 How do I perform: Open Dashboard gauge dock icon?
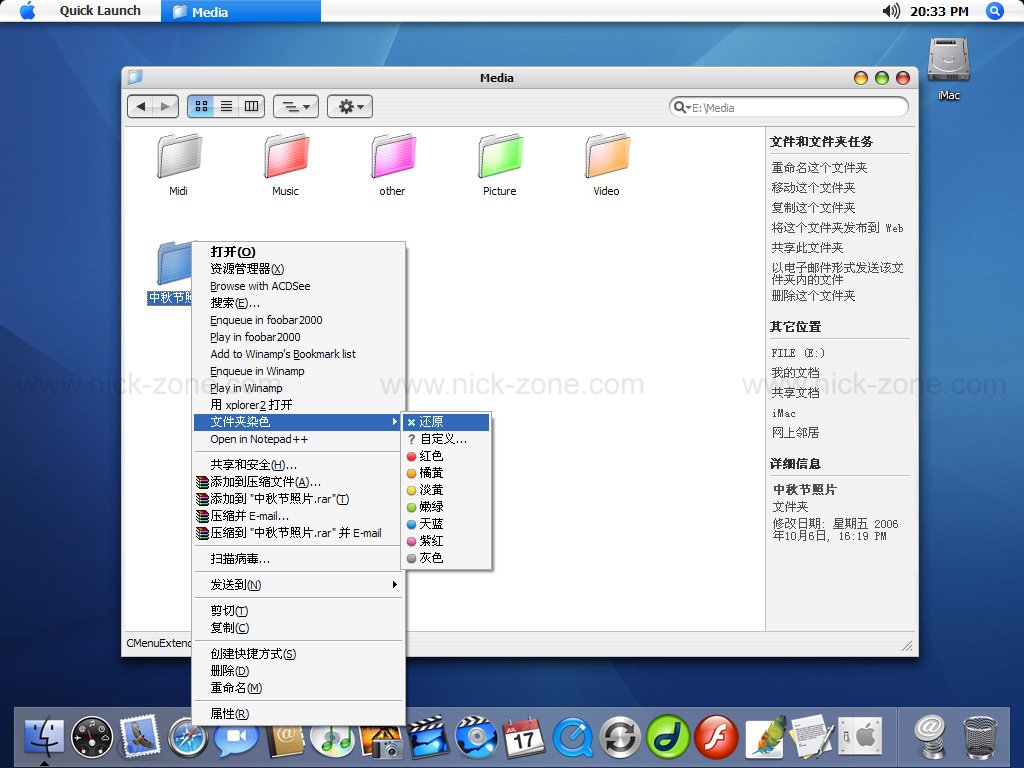click(x=91, y=737)
